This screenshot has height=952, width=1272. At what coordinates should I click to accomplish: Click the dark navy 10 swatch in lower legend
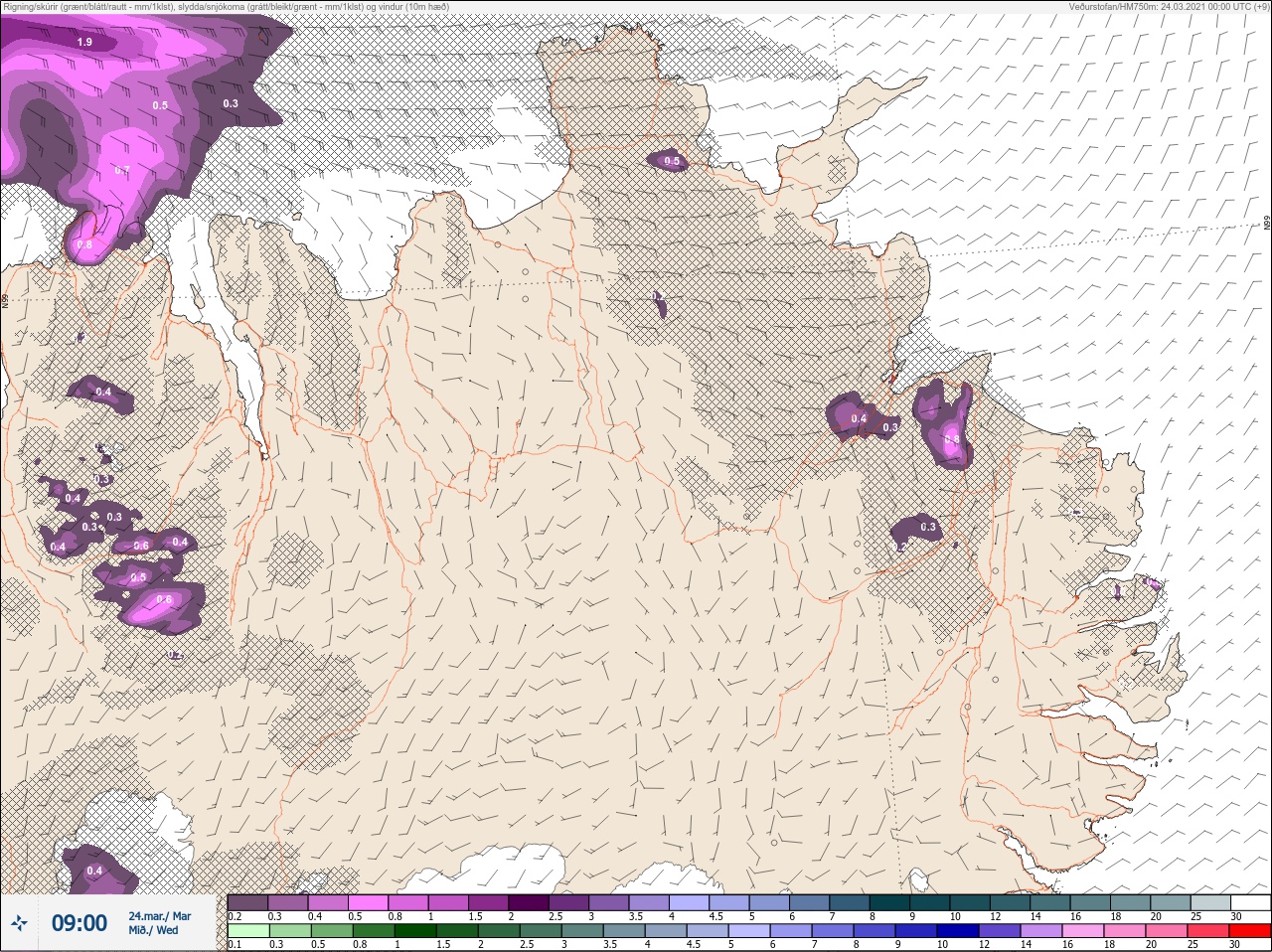pos(957,931)
